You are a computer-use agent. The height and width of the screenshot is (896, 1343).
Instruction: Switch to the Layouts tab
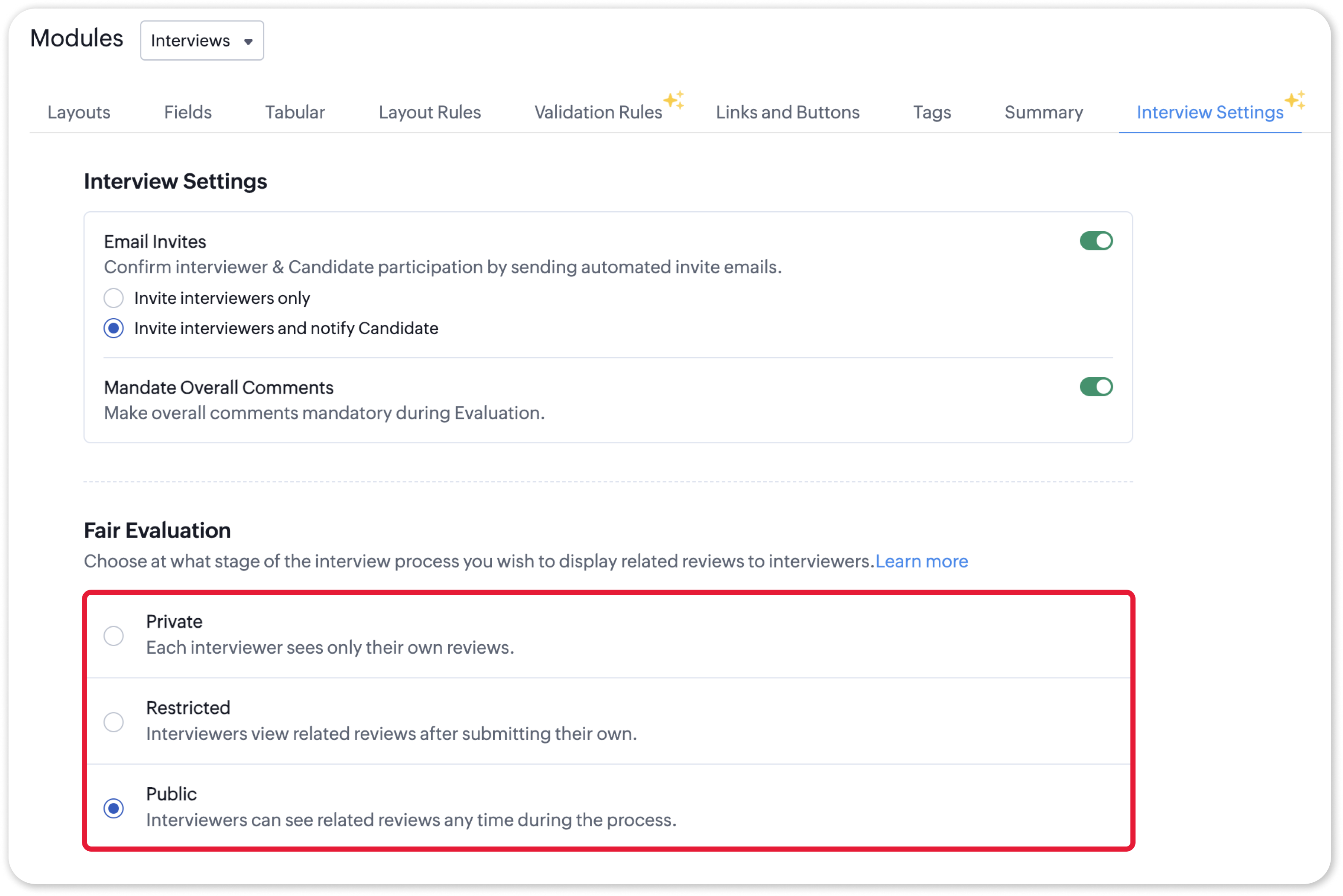[79, 112]
